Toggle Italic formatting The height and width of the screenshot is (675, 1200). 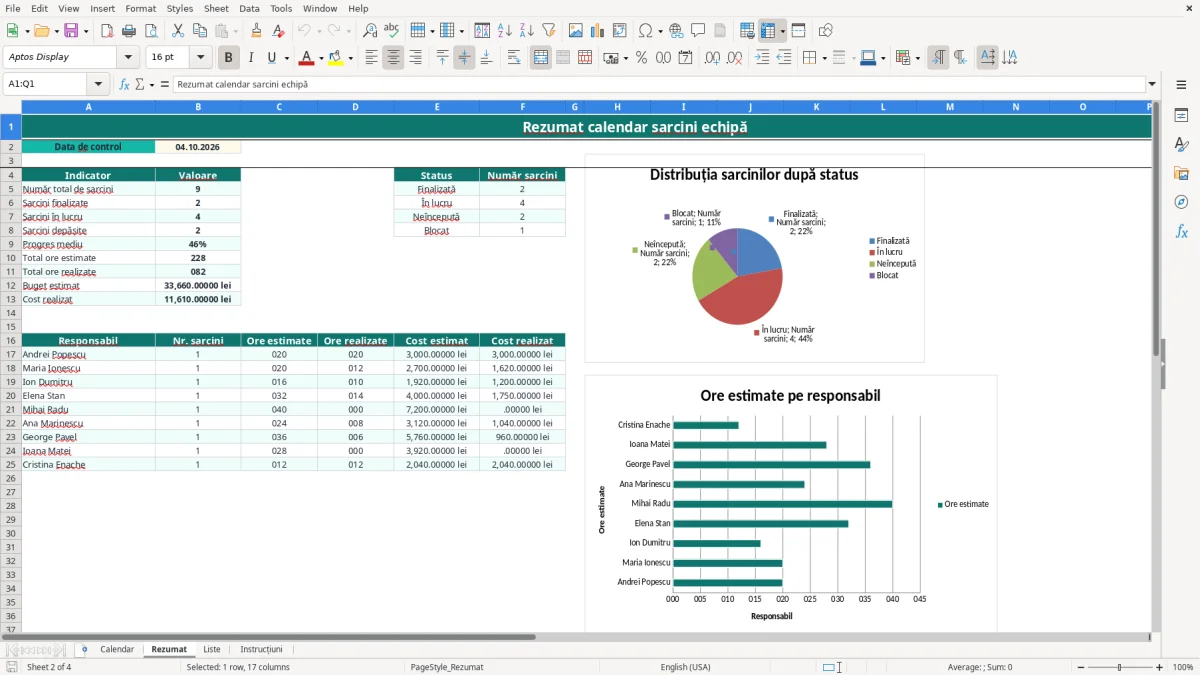coord(251,58)
